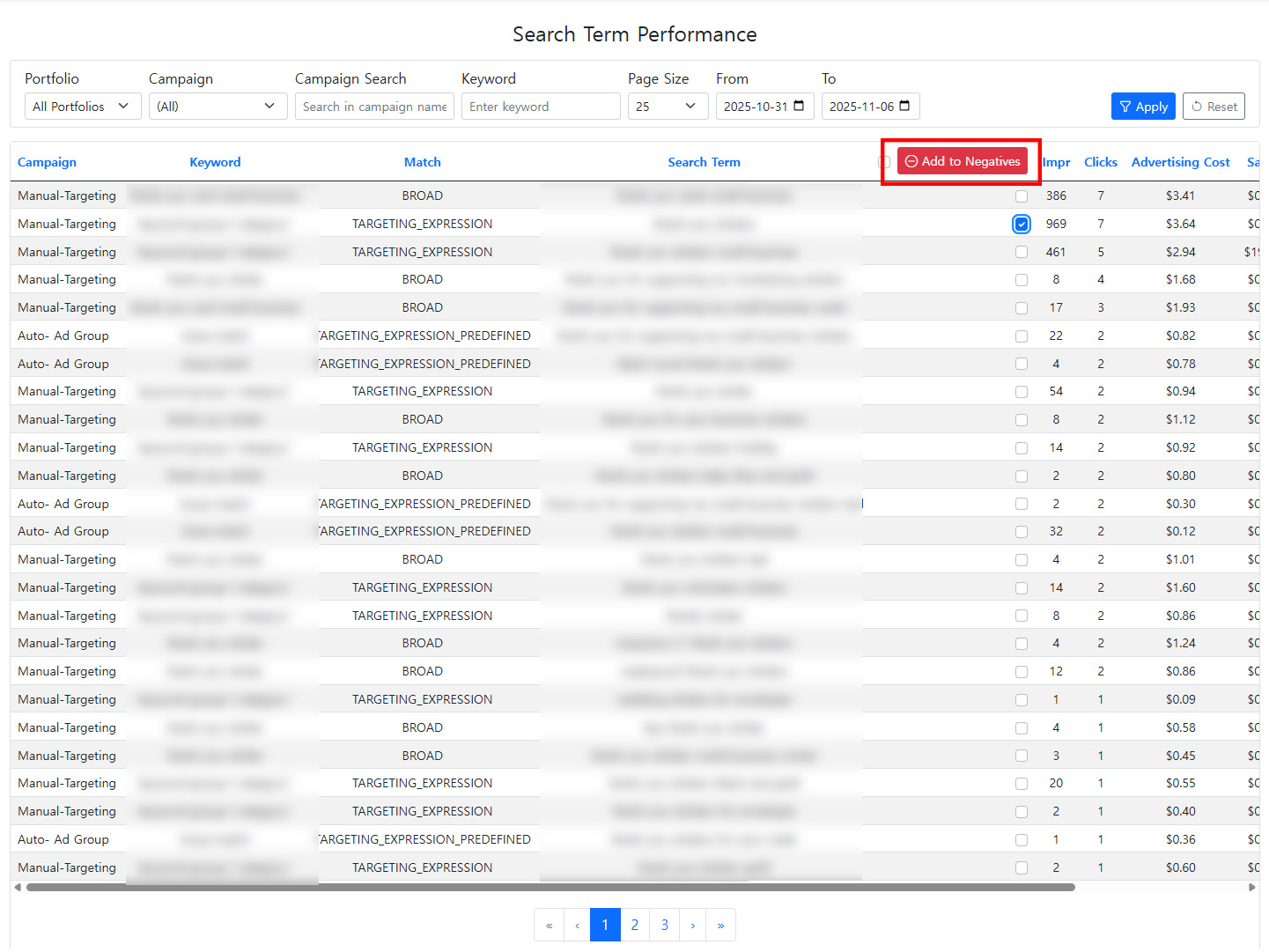Image resolution: width=1269 pixels, height=952 pixels.
Task: Click the left arrow of horizontal scrollbar
Action: [18, 888]
